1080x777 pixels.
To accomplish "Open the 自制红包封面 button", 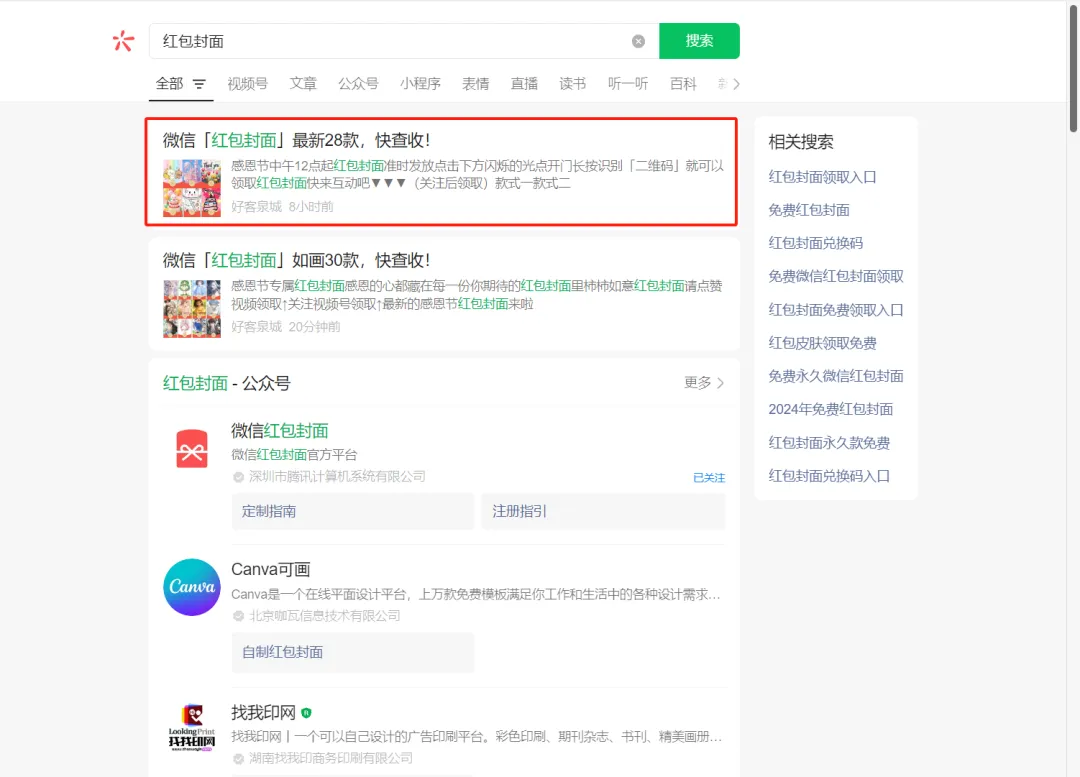I will 353,652.
